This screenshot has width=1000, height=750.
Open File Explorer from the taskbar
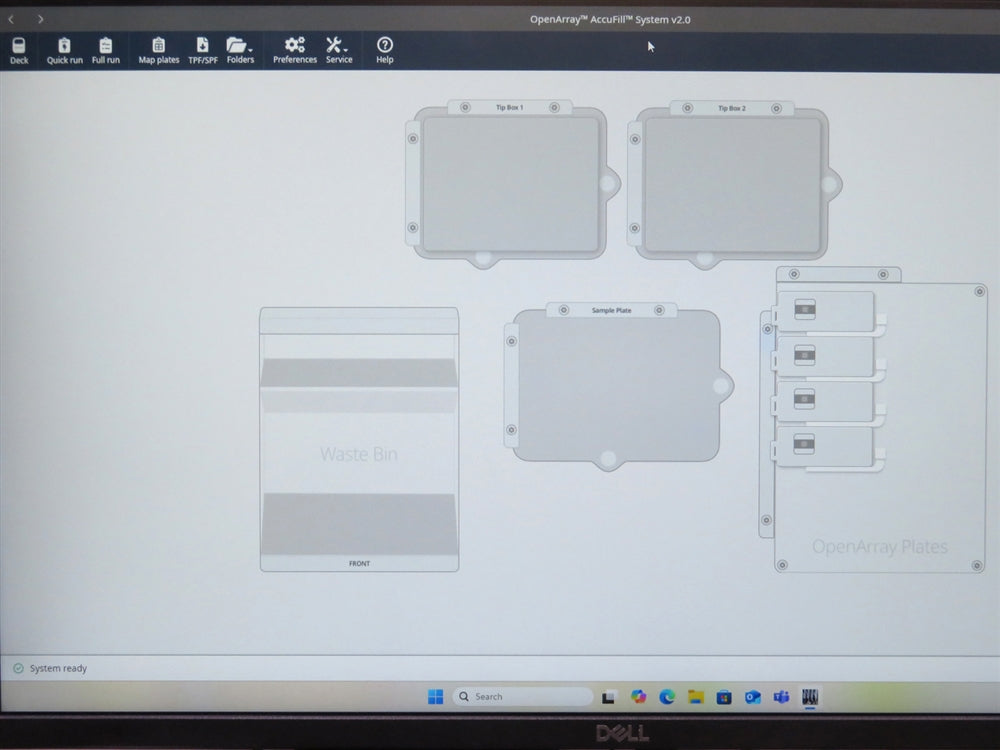coord(696,696)
